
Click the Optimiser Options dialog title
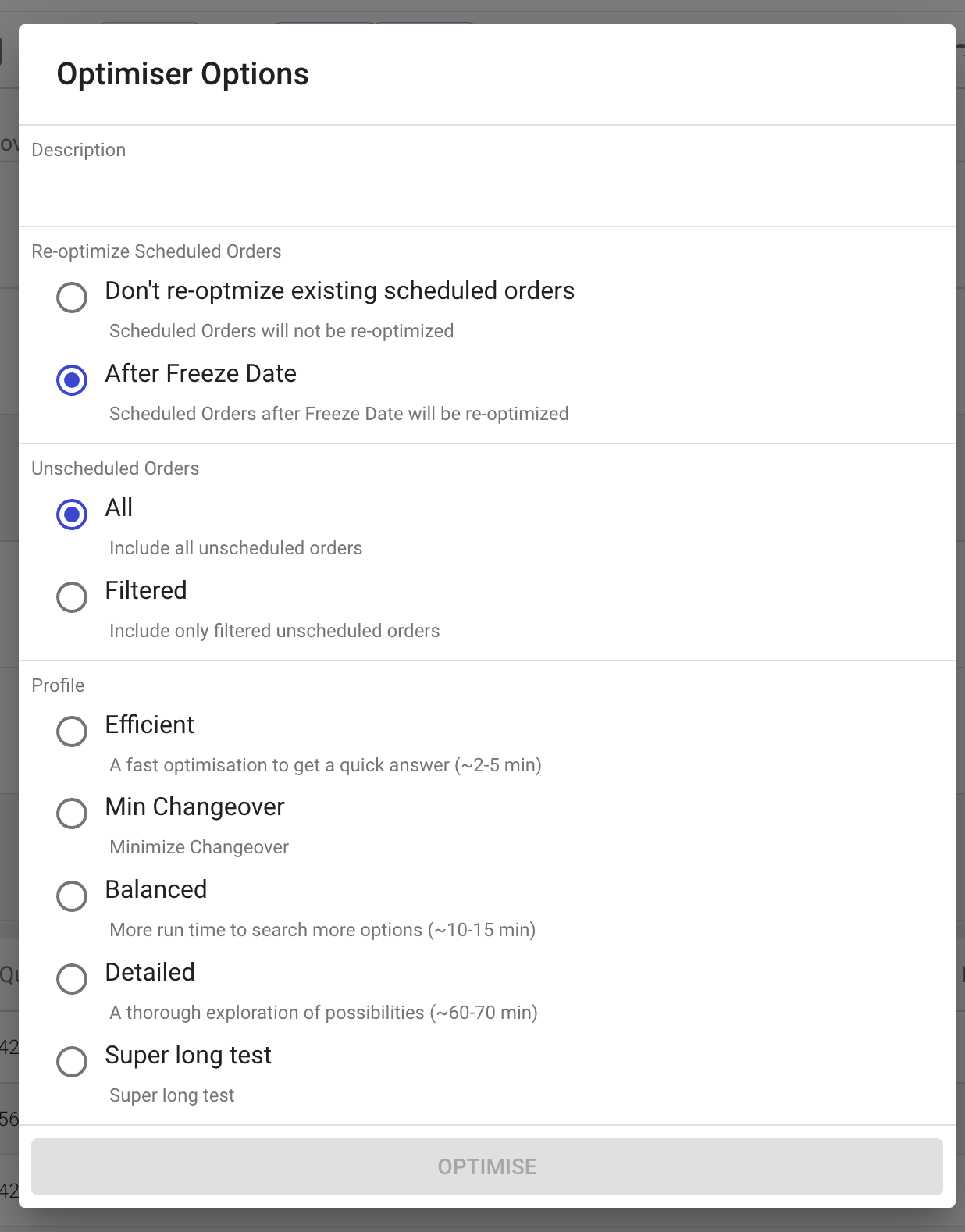click(x=183, y=74)
